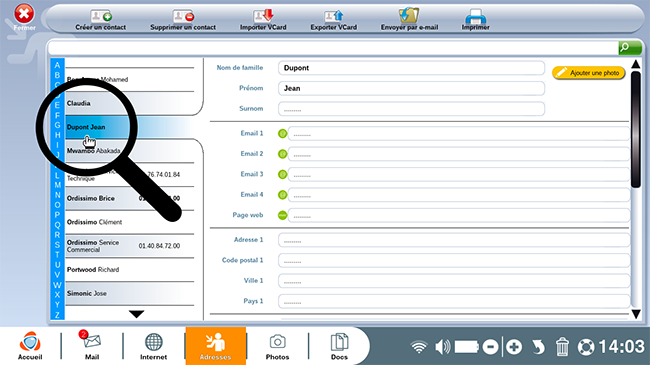This screenshot has width=650, height=365.
Task: Click the Imprimer printer icon
Action: [475, 16]
